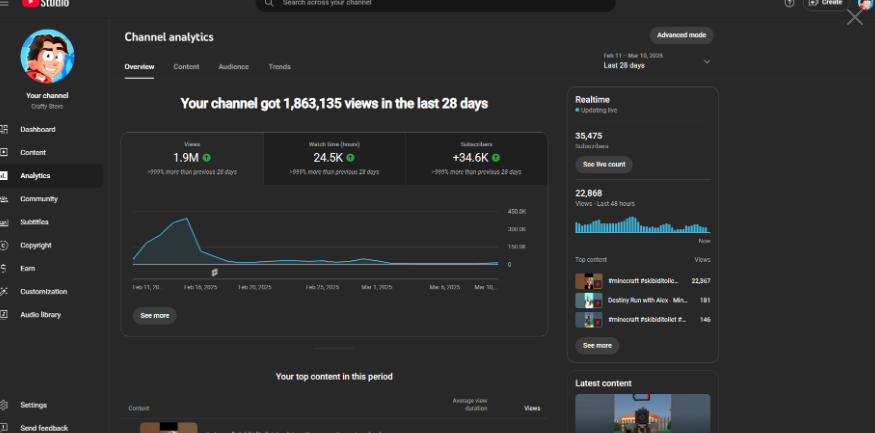The width and height of the screenshot is (875, 433).
Task: Switch to the Trends tab
Action: pyautogui.click(x=279, y=66)
